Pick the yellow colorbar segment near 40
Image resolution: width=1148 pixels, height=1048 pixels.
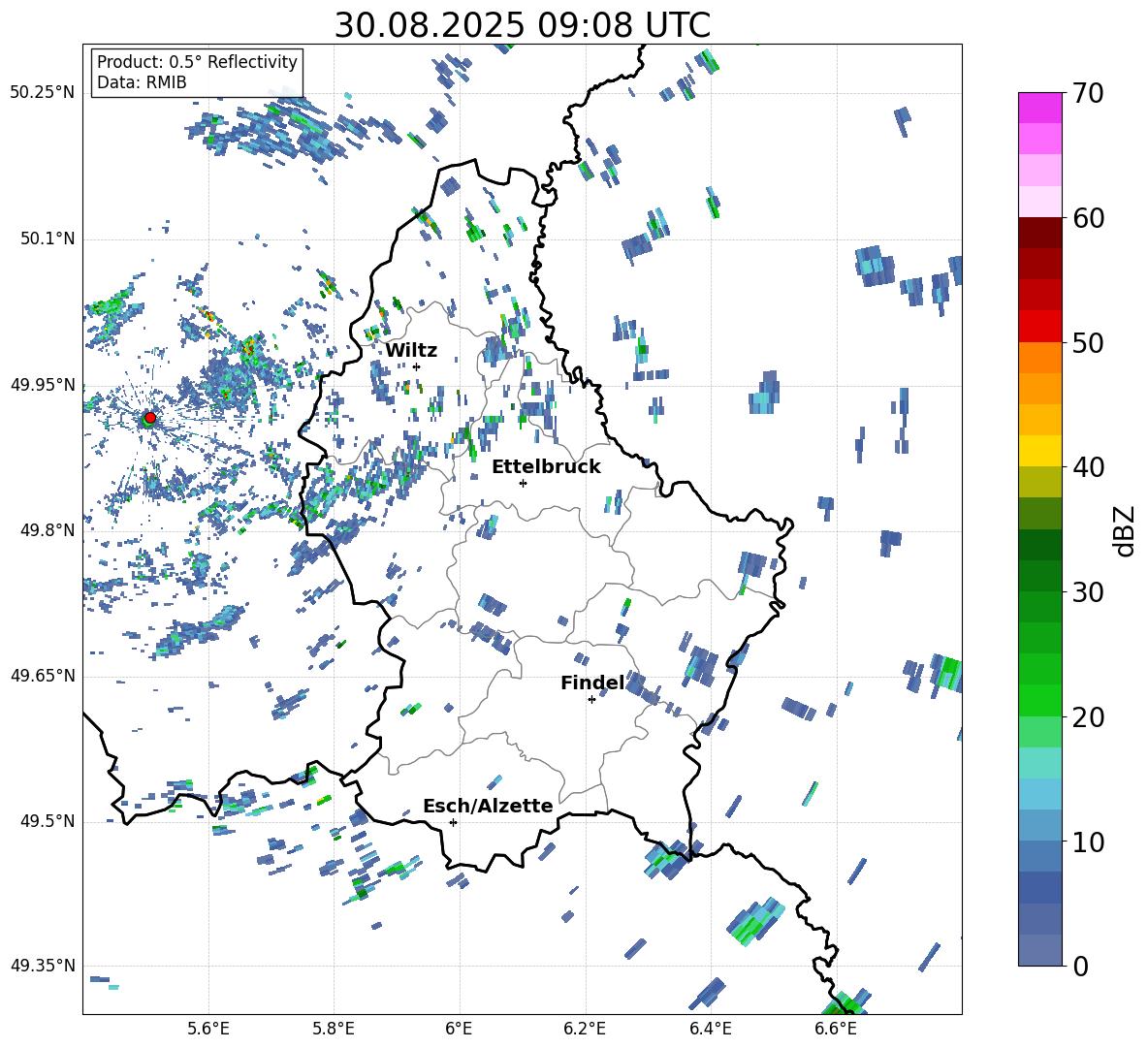point(1039,451)
